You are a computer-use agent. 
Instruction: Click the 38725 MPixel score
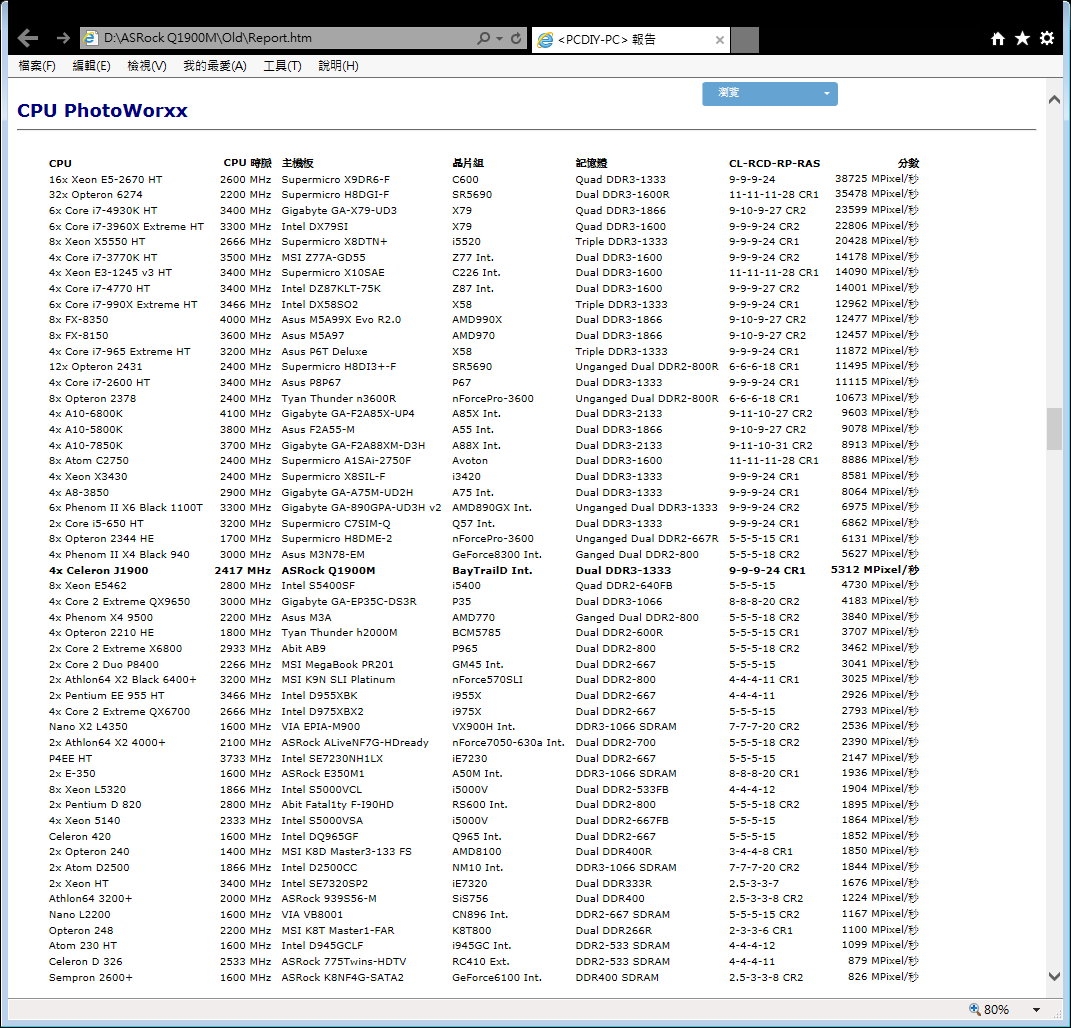[x=877, y=179]
